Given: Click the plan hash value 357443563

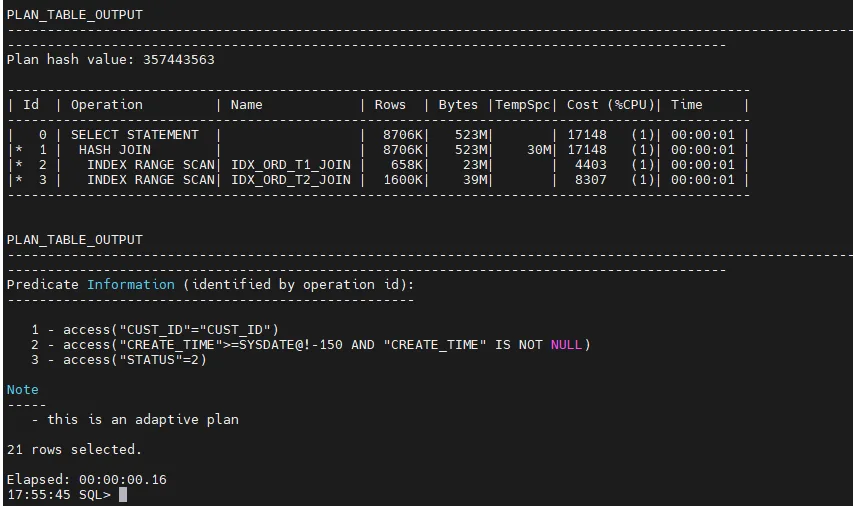Looking at the screenshot, I should [178, 59].
